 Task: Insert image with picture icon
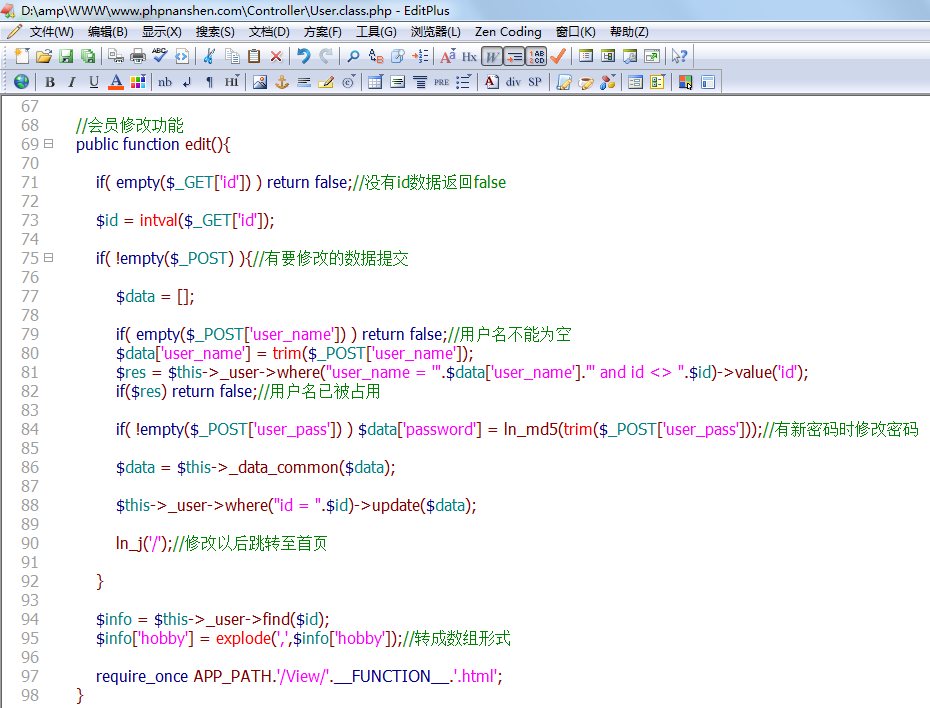tap(260, 82)
